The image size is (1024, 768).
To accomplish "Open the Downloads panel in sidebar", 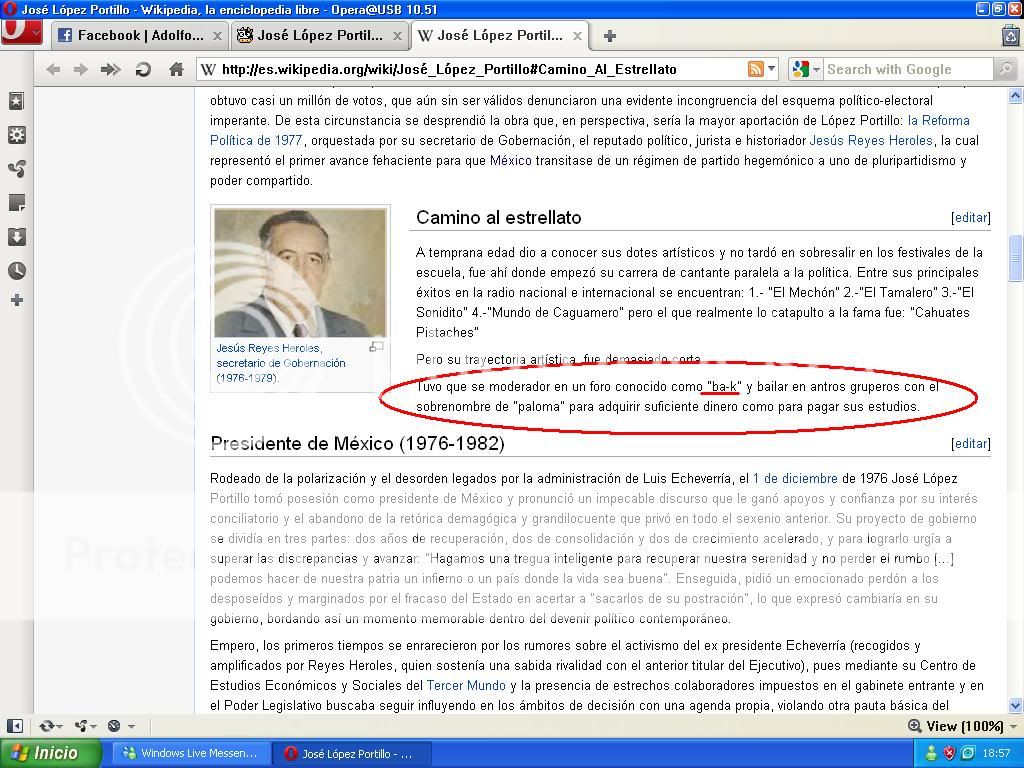I will (x=16, y=237).
